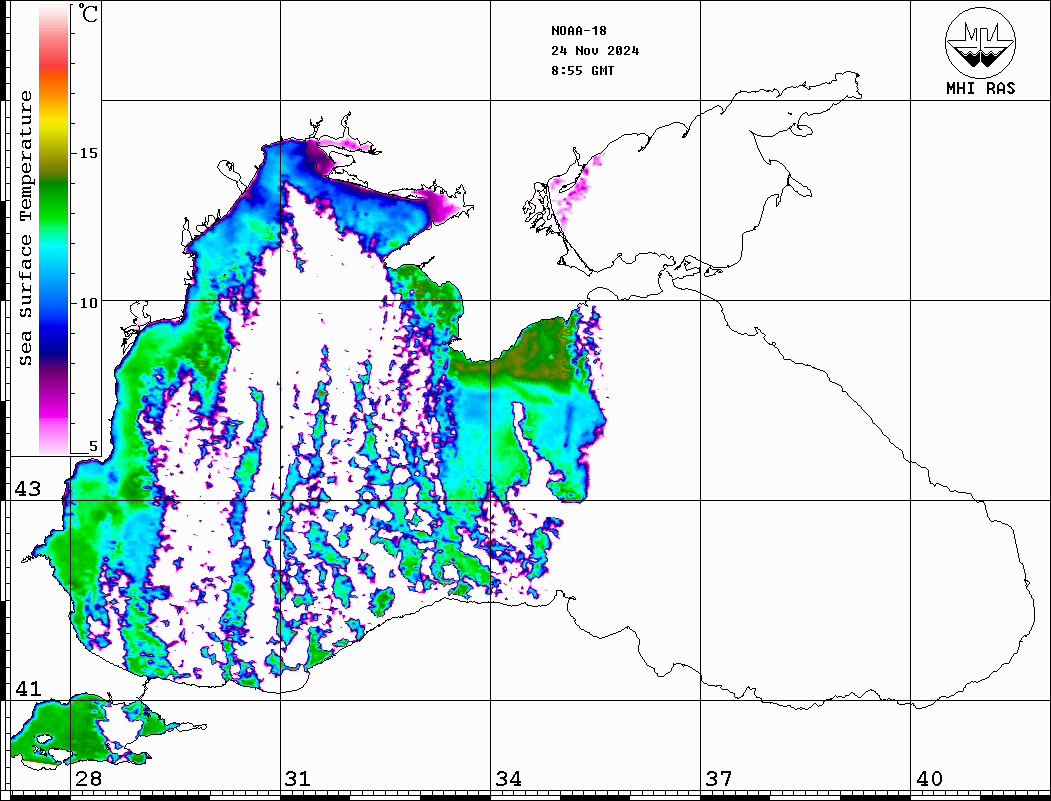This screenshot has width=1051, height=801.
Task: Click the latitude label "43"
Action: (x=28, y=489)
